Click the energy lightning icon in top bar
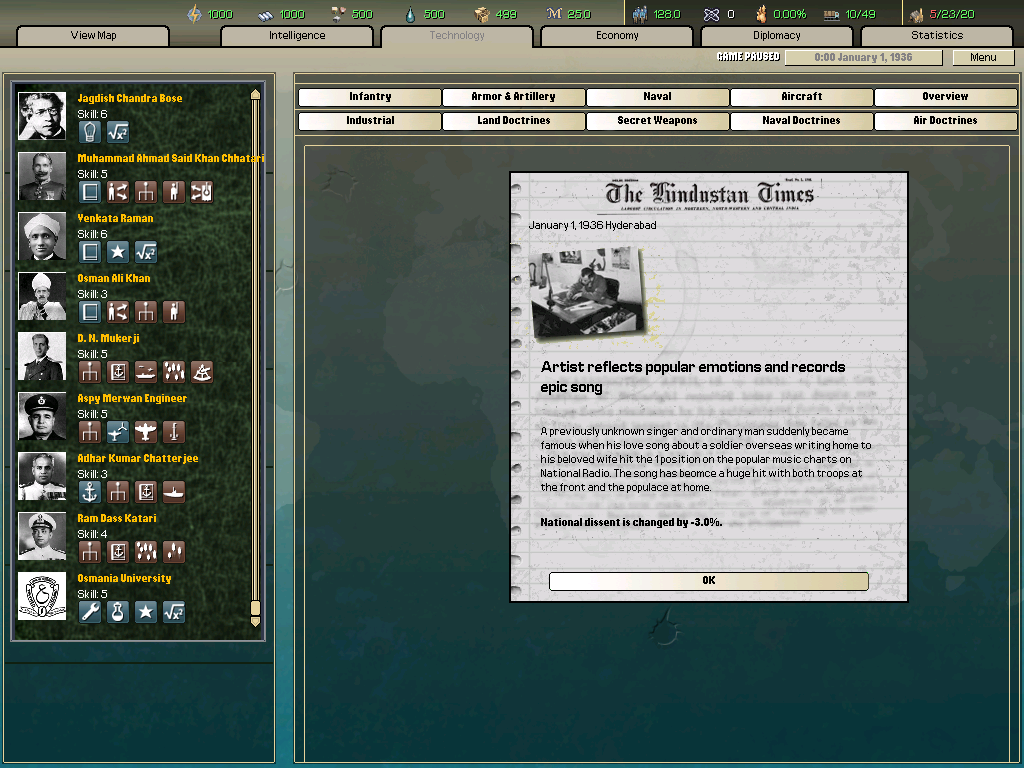1024x768 pixels. [x=194, y=14]
